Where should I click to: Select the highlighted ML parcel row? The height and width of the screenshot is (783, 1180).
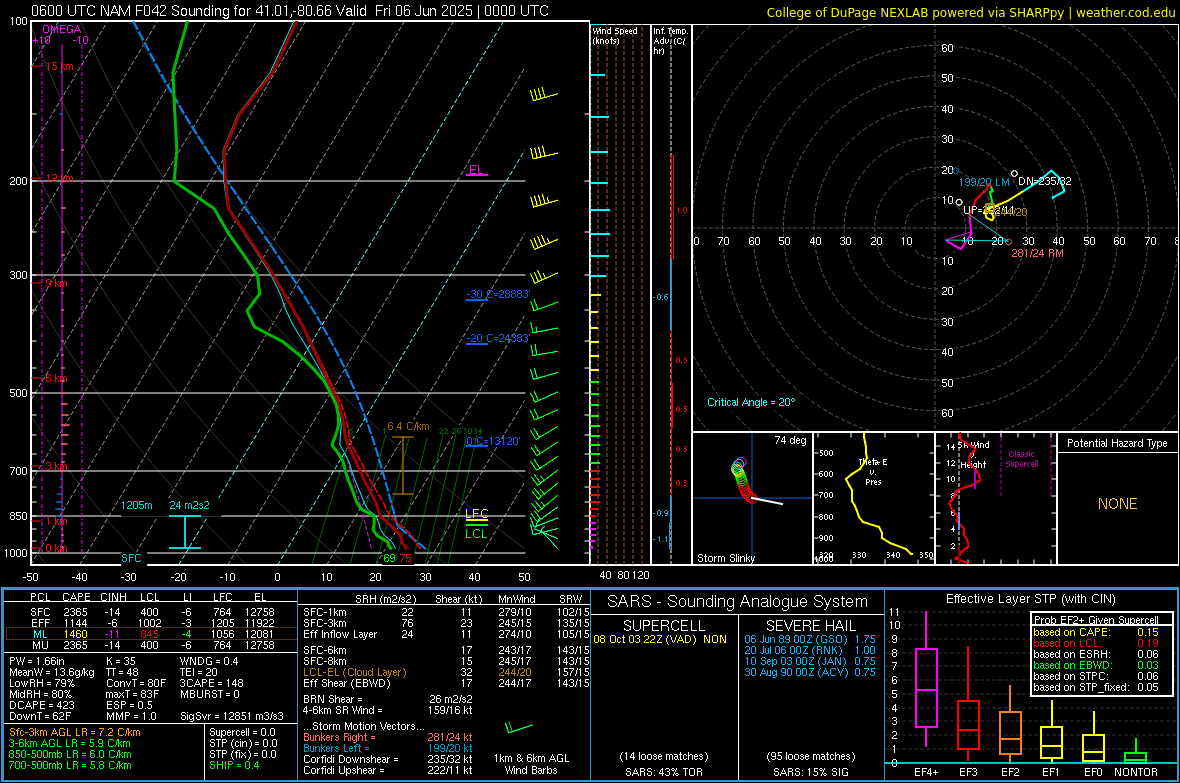click(x=149, y=634)
